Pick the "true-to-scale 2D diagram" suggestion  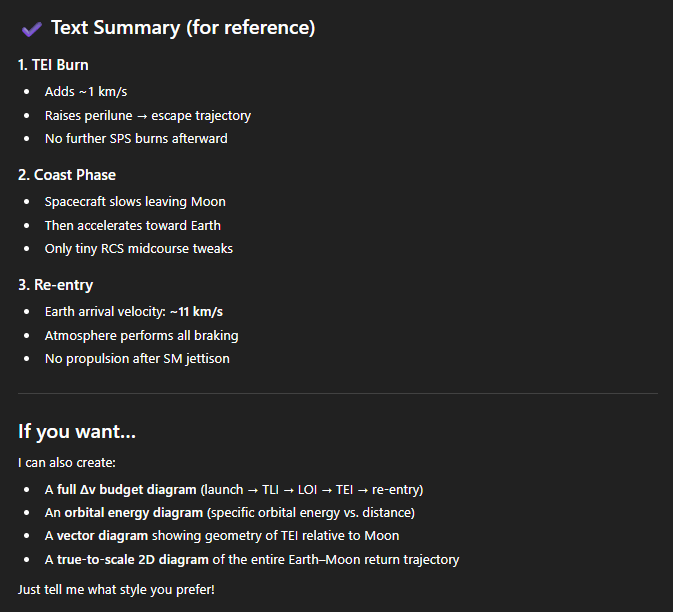pyautogui.click(x=139, y=559)
